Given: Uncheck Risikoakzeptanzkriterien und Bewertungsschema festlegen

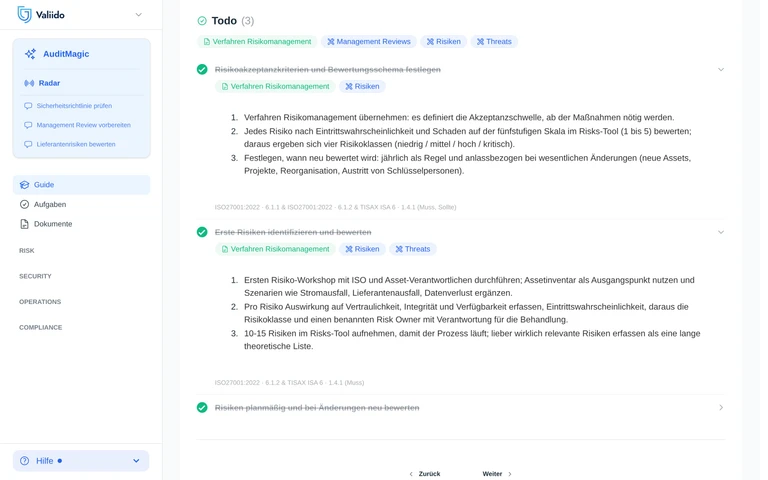Looking at the screenshot, I should pos(202,70).
